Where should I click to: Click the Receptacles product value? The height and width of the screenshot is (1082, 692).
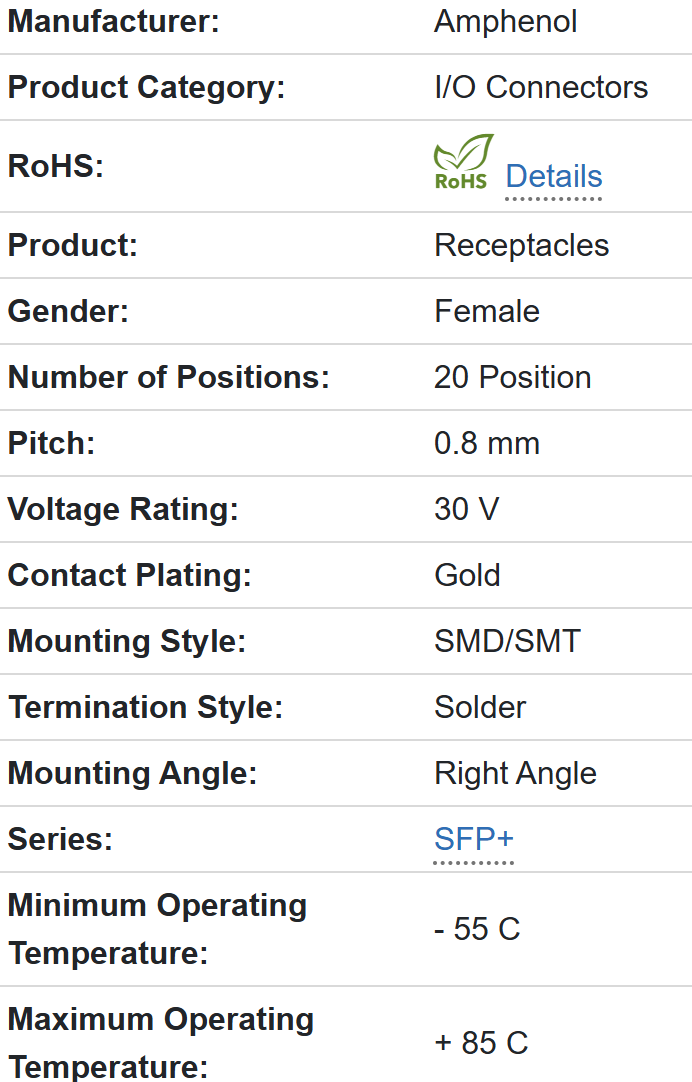pos(521,245)
